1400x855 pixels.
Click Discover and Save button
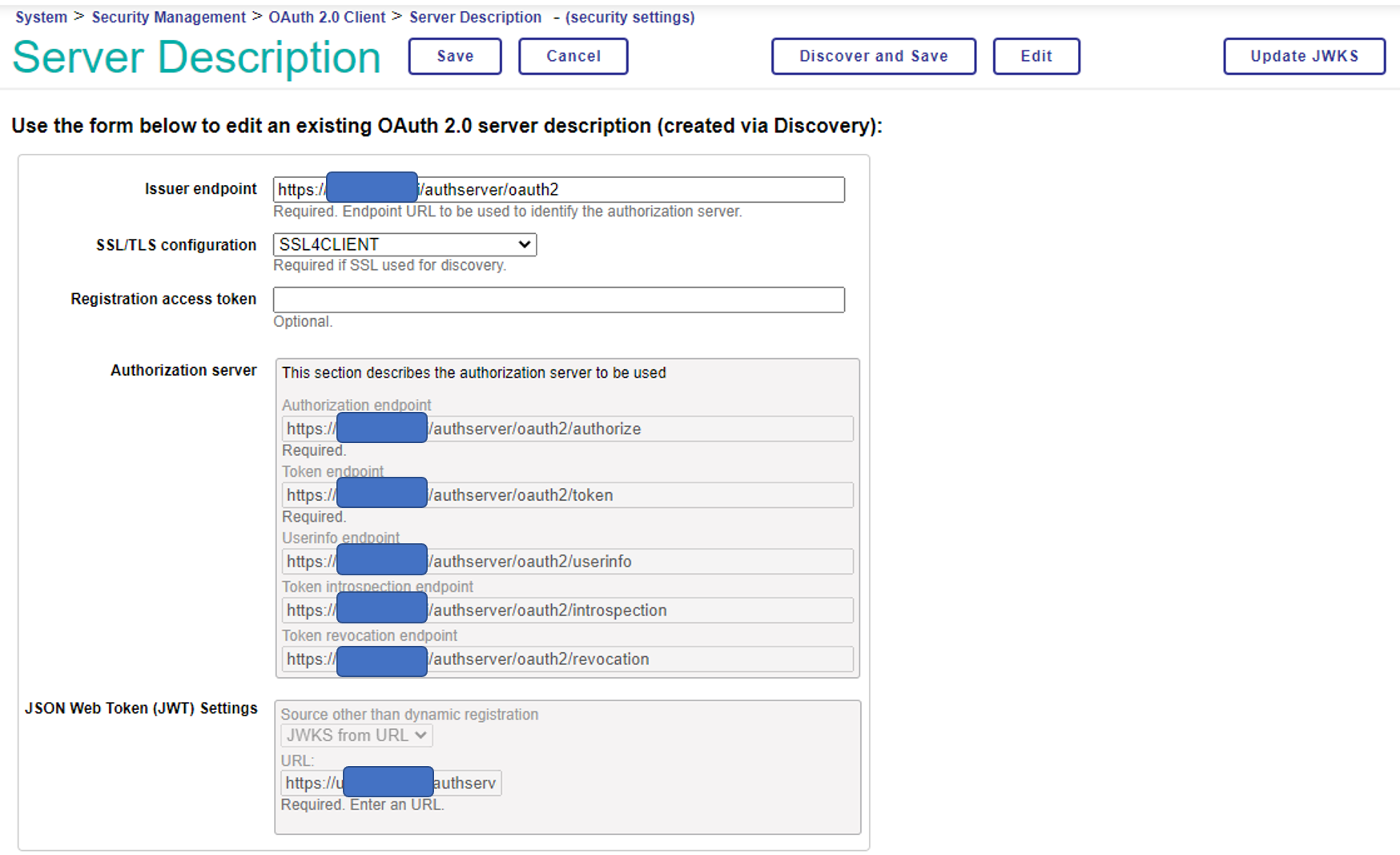click(x=873, y=56)
